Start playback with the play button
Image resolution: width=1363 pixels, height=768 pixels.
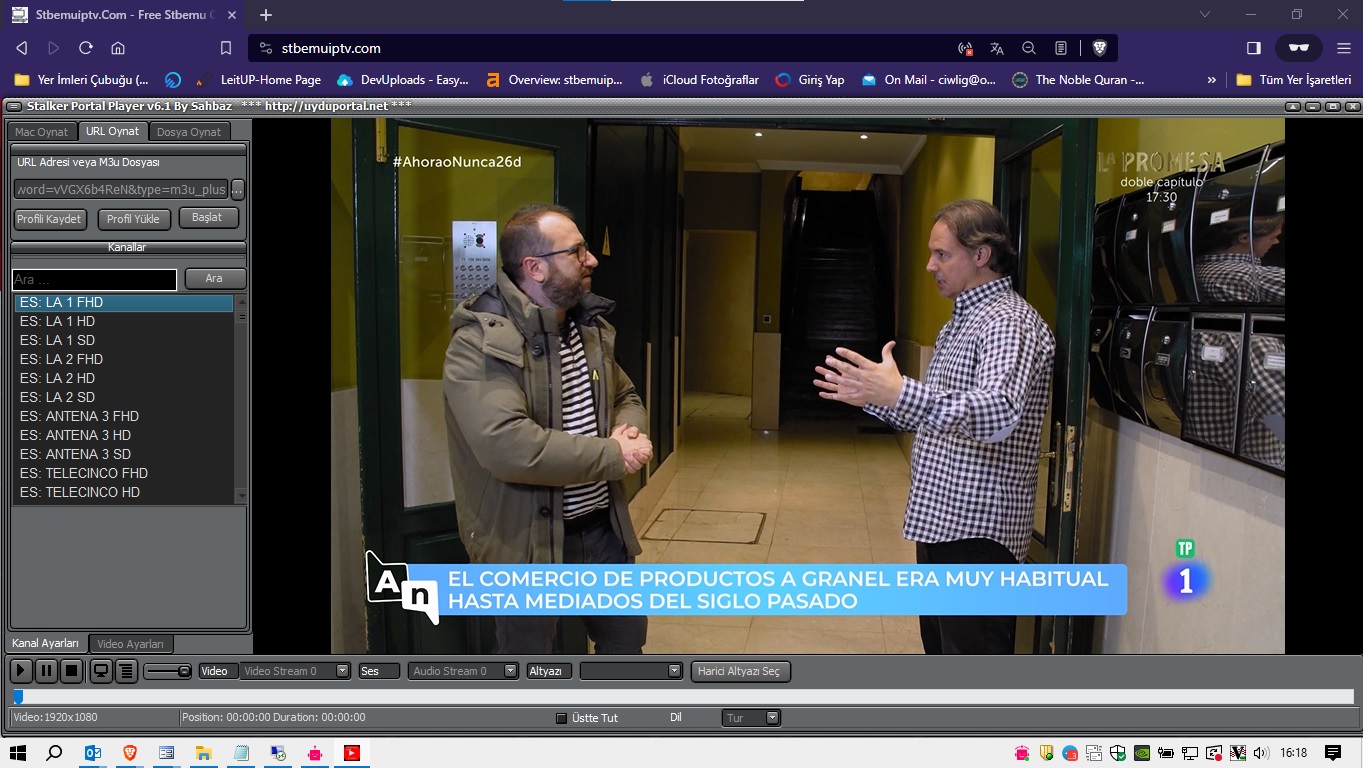point(20,671)
